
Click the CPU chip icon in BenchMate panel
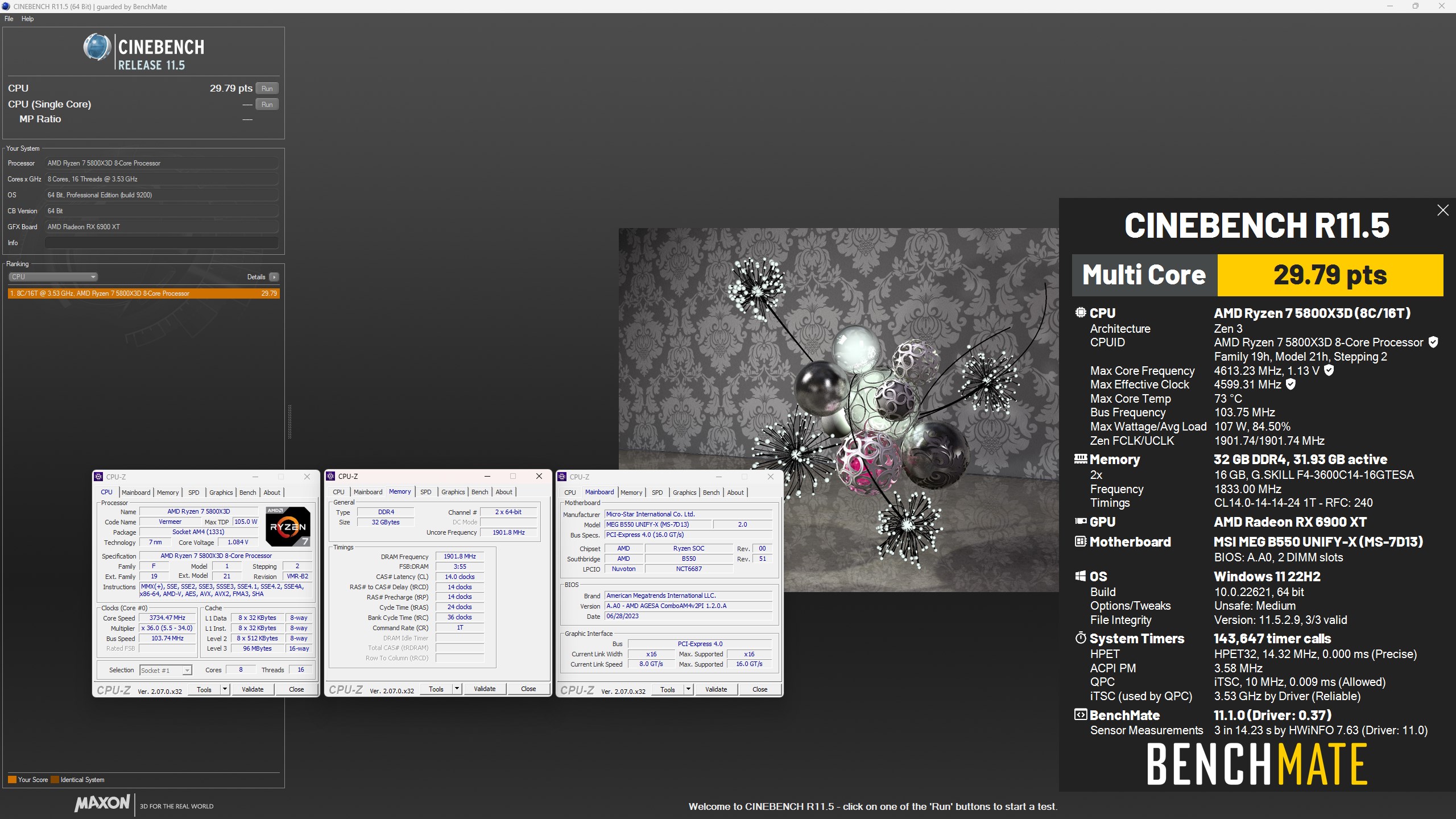click(1081, 312)
